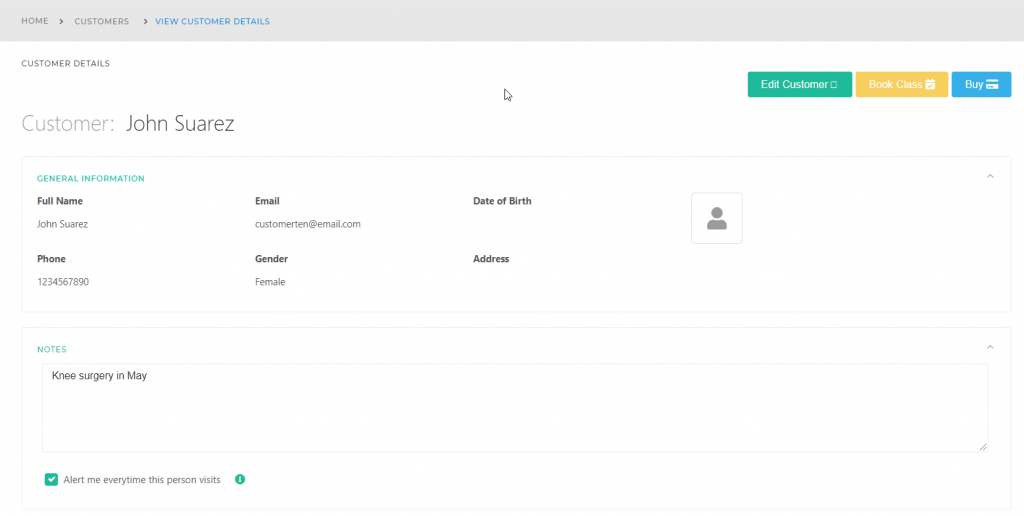
Task: Click the blue Buy button
Action: click(x=981, y=84)
